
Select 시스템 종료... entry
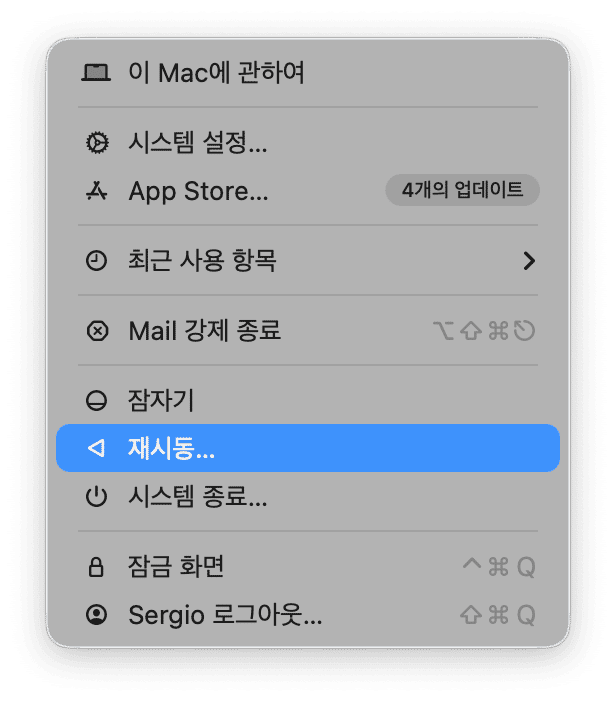308,497
